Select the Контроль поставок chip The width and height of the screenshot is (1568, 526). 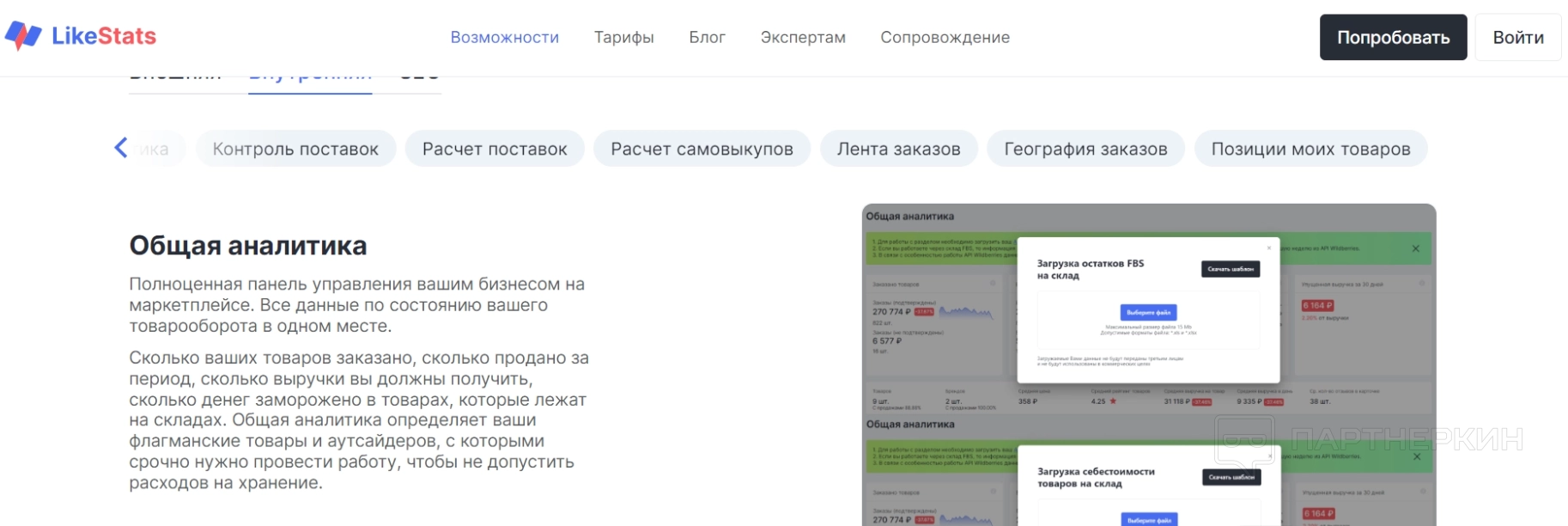click(x=295, y=149)
